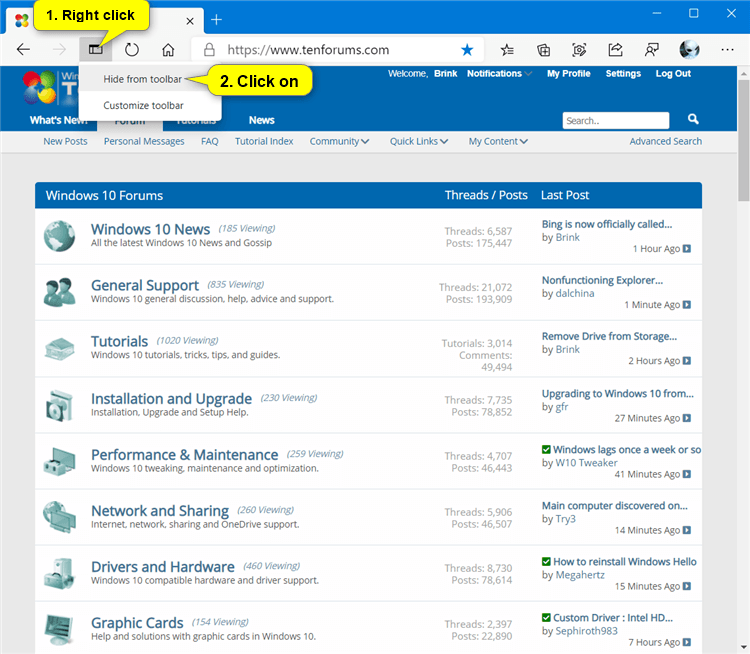The image size is (750, 654).
Task: Start a web capture with the screenshot icon
Action: click(x=579, y=49)
